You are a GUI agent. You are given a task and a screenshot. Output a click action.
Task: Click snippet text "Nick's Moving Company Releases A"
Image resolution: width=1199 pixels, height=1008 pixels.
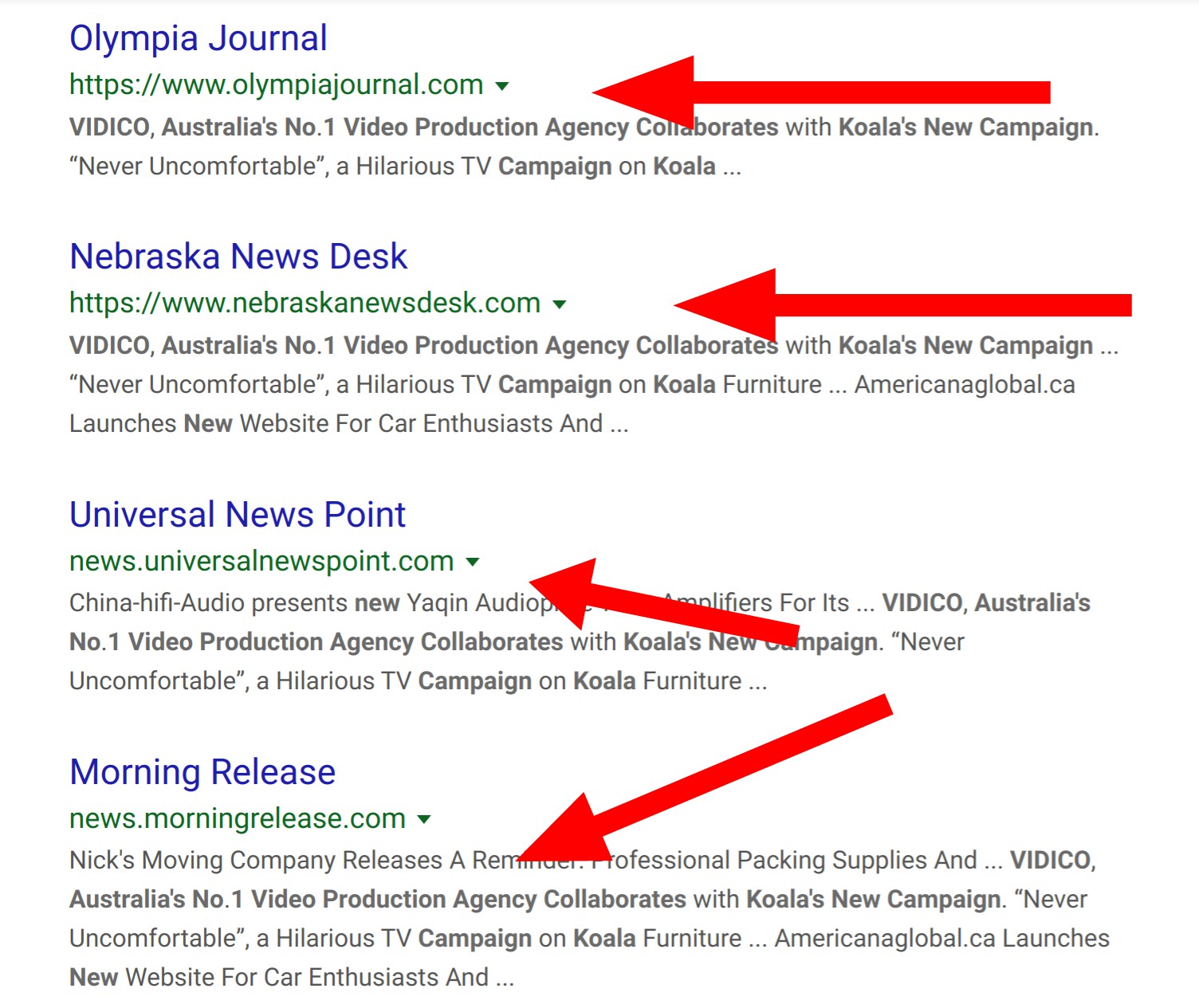267,861
